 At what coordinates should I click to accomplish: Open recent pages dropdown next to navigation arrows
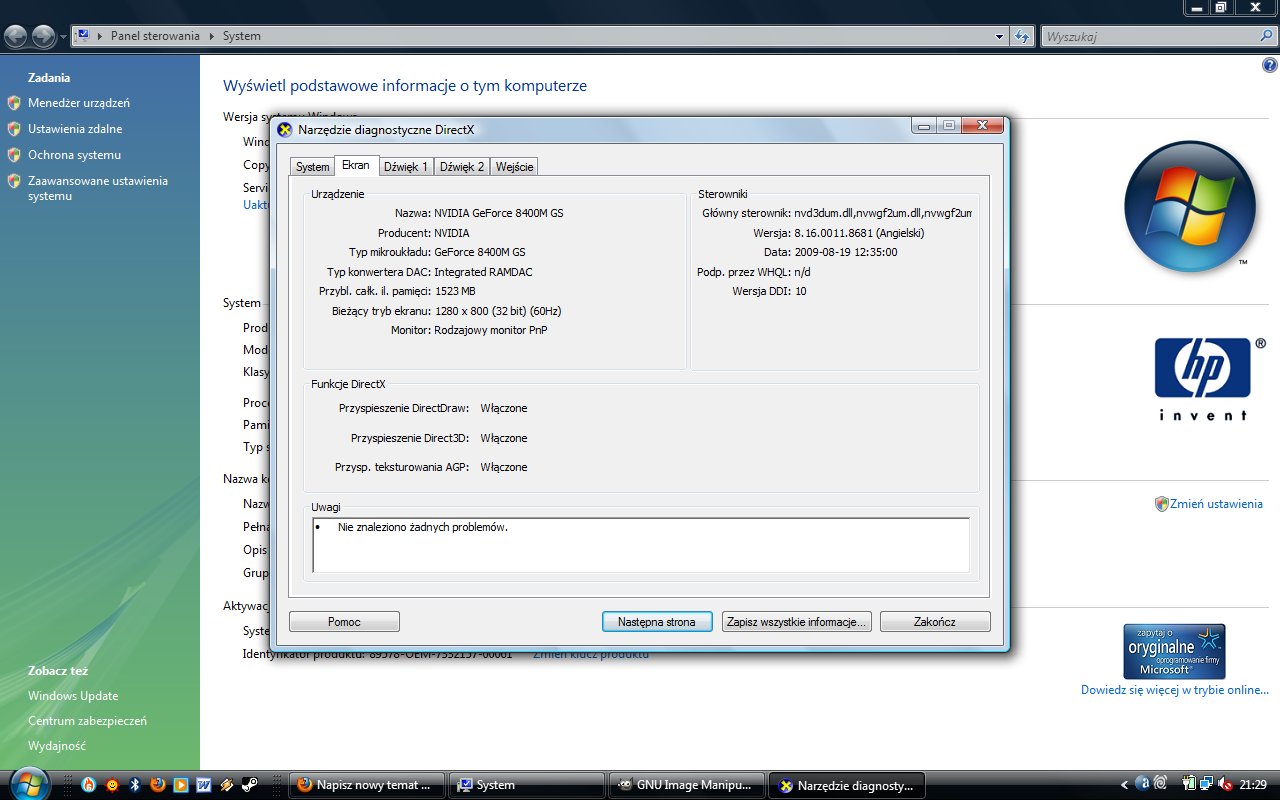[63, 37]
